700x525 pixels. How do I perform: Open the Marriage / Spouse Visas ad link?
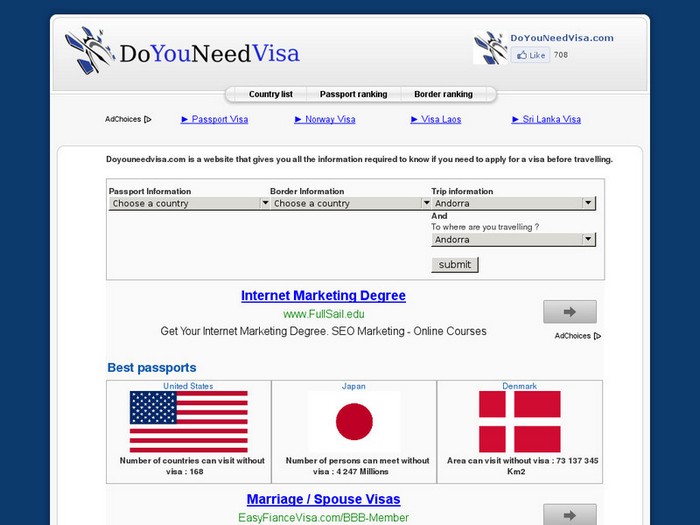coord(323,499)
